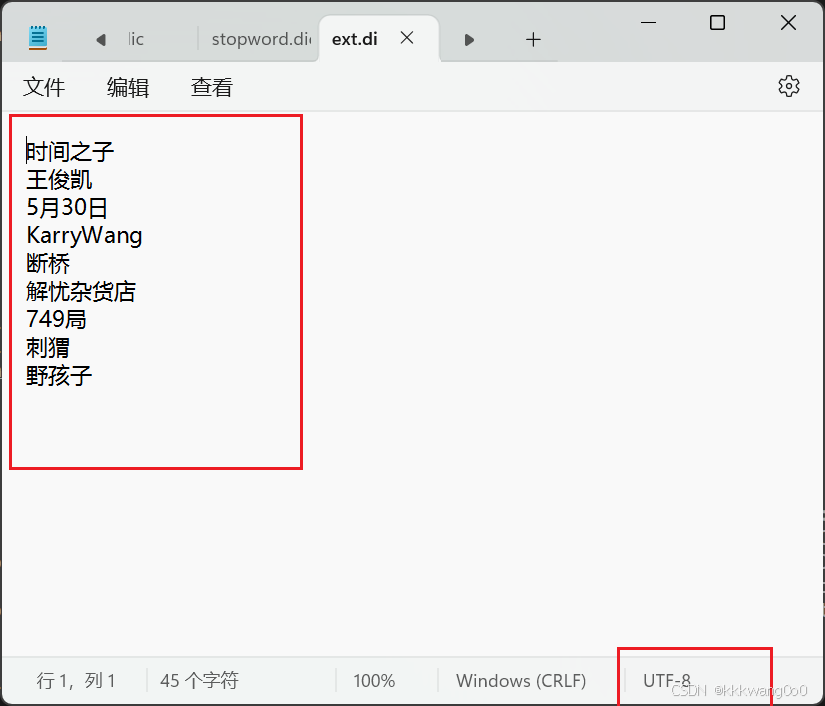
Task: Switch to the partially visible 'ic' tab
Action: 136,39
